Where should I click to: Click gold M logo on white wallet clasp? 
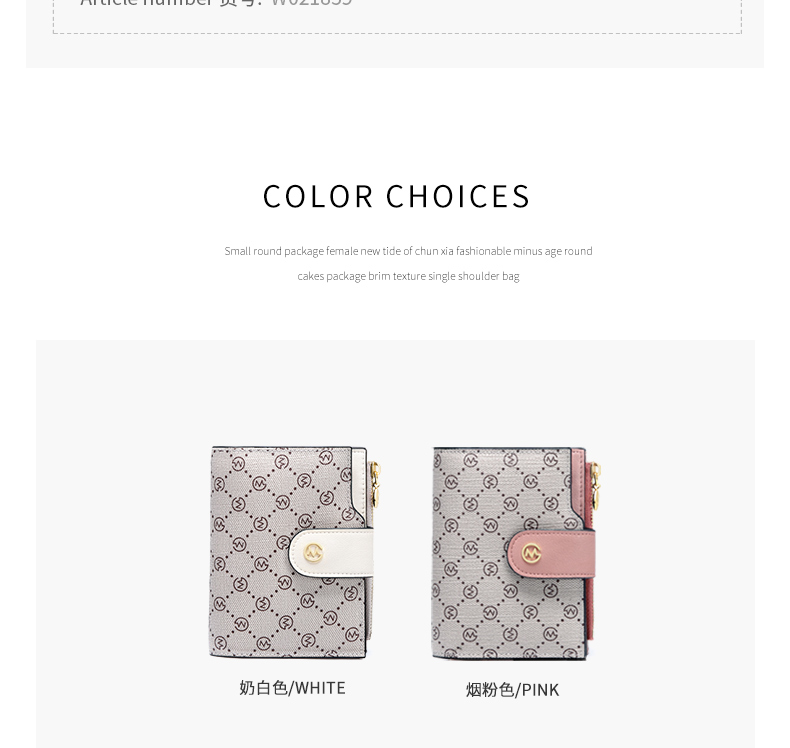coord(313,553)
